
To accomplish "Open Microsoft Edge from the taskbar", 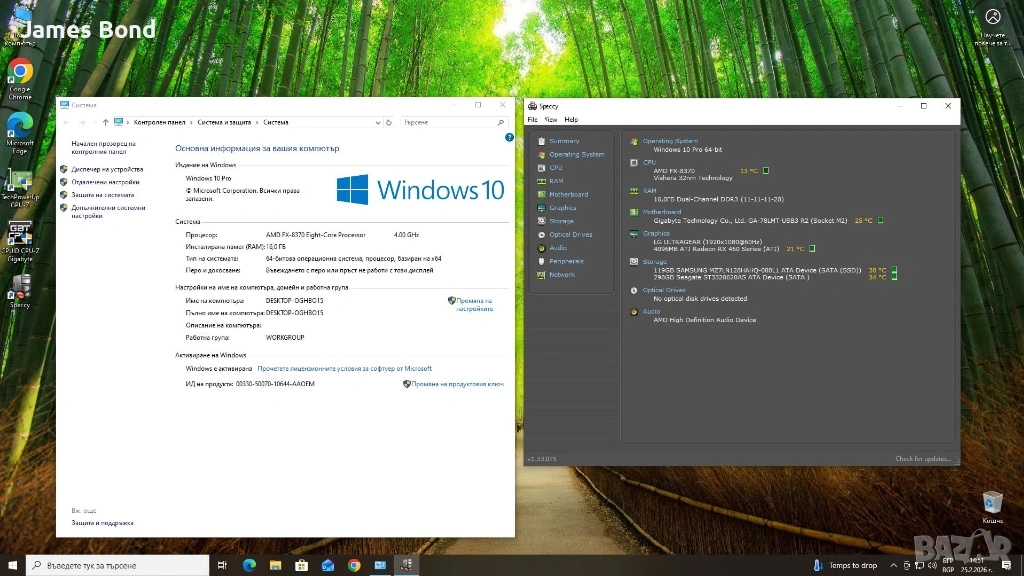I will click(249, 565).
